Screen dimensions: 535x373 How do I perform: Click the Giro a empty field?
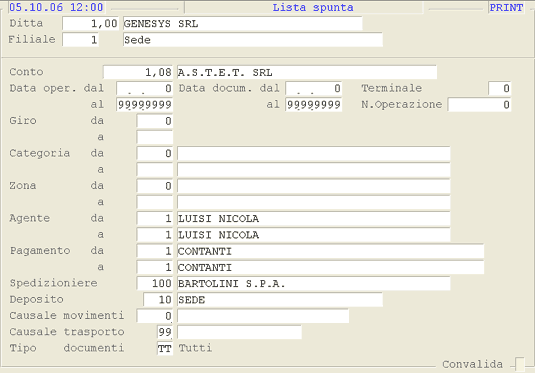click(x=155, y=137)
